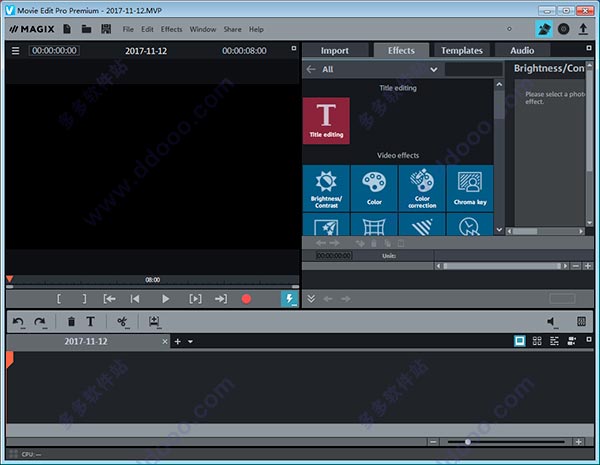Select the Color effect tile
Viewport: 600px width, 465px height.
coord(374,188)
